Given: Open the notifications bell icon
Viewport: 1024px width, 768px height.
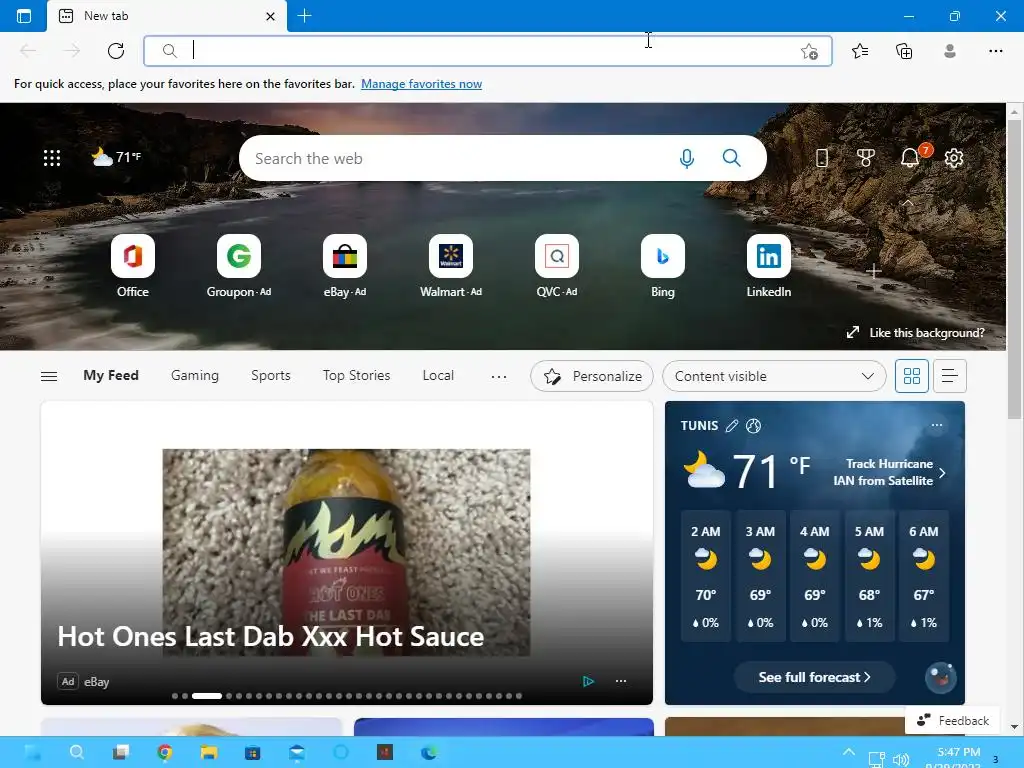Looking at the screenshot, I should pyautogui.click(x=910, y=157).
